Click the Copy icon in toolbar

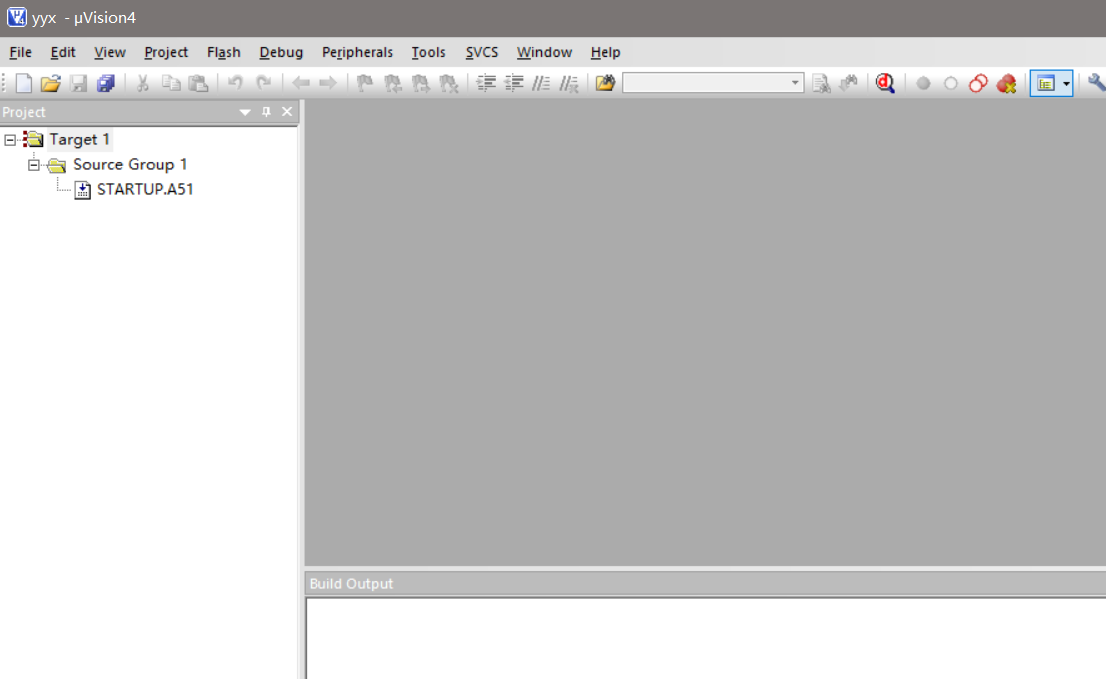coord(171,83)
